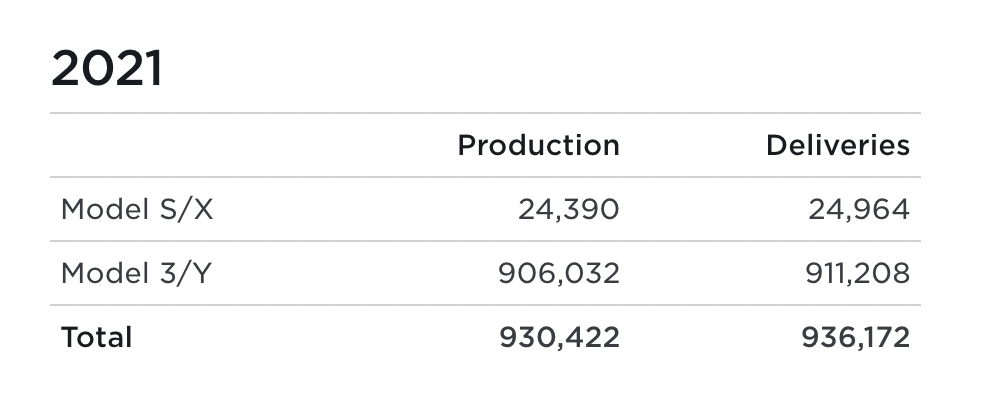Select total production value 930,422
The height and width of the screenshot is (408, 996).
pyautogui.click(x=558, y=337)
